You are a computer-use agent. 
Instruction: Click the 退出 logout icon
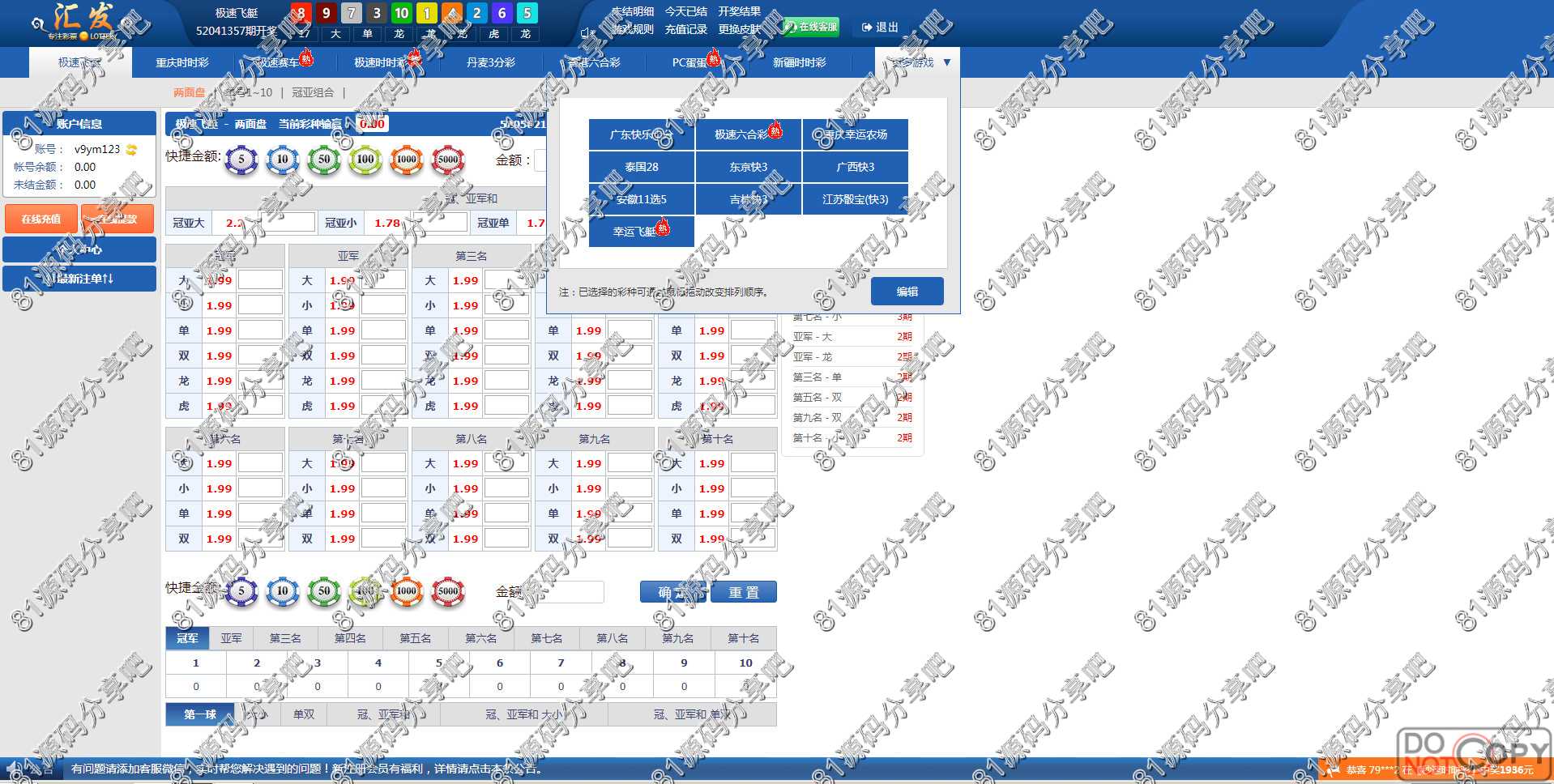[x=867, y=28]
